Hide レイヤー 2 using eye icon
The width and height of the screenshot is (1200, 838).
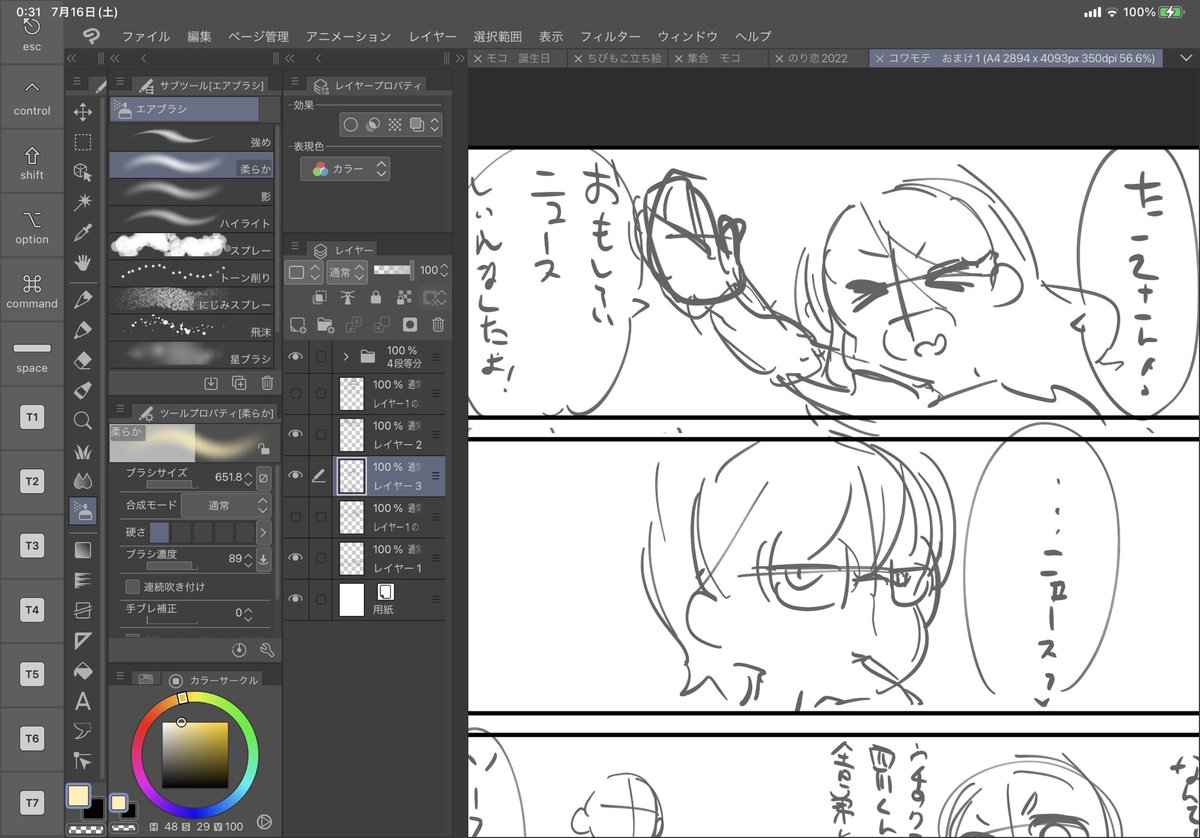click(295, 434)
